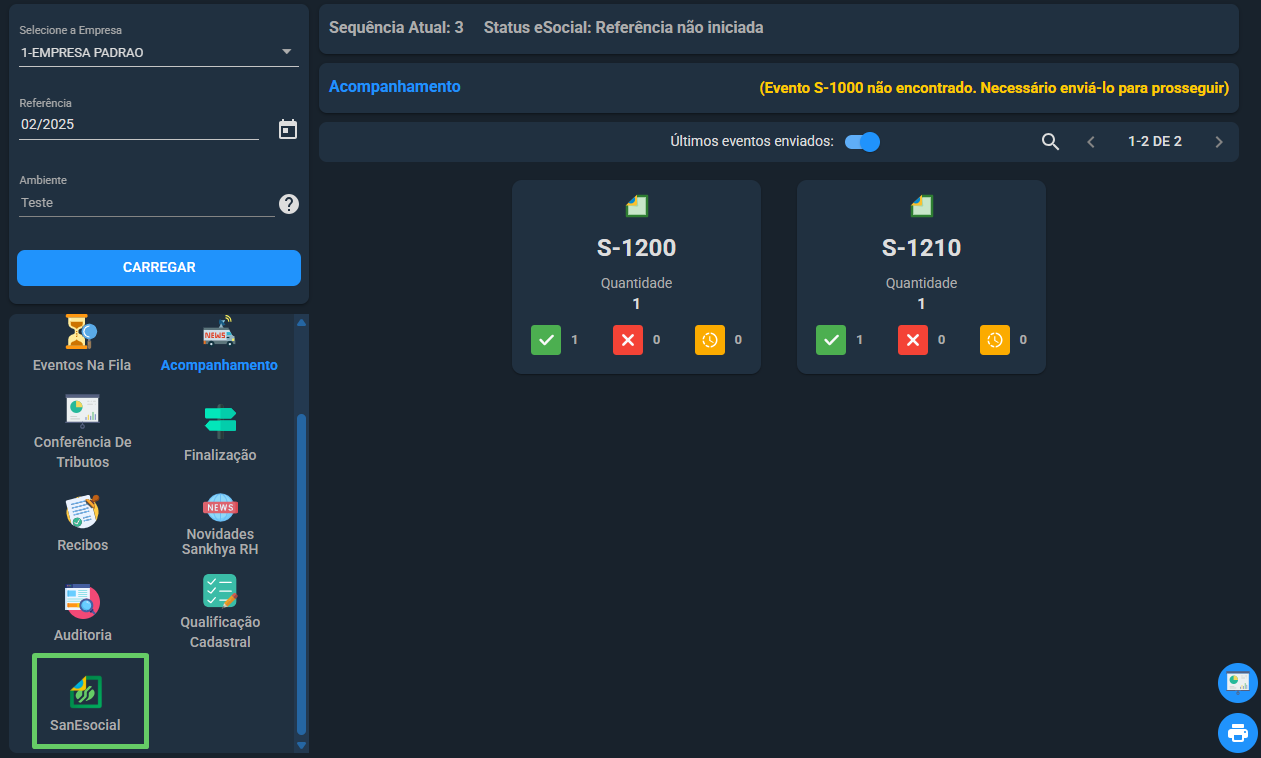Click the S-1210 card title
This screenshot has width=1261, height=758.
[x=922, y=248]
